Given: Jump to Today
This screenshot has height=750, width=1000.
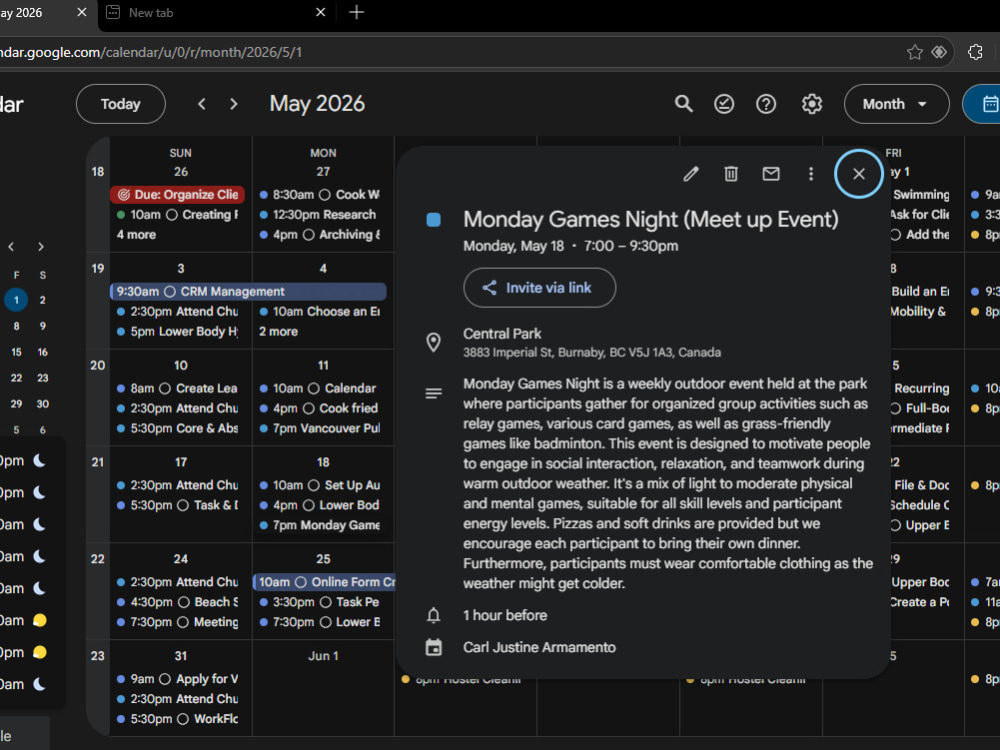Looking at the screenshot, I should (x=121, y=104).
